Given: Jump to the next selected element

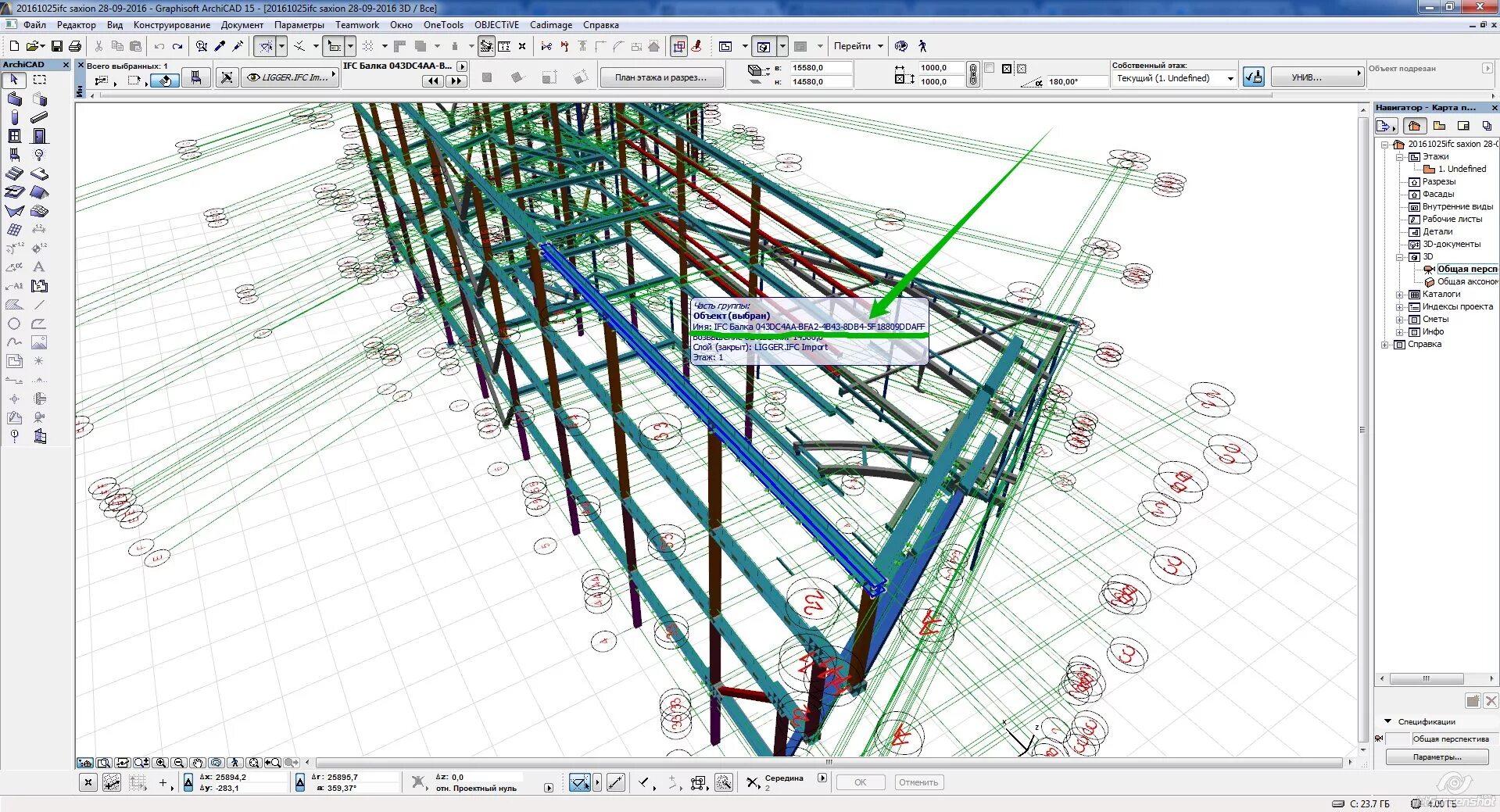Looking at the screenshot, I should (456, 80).
